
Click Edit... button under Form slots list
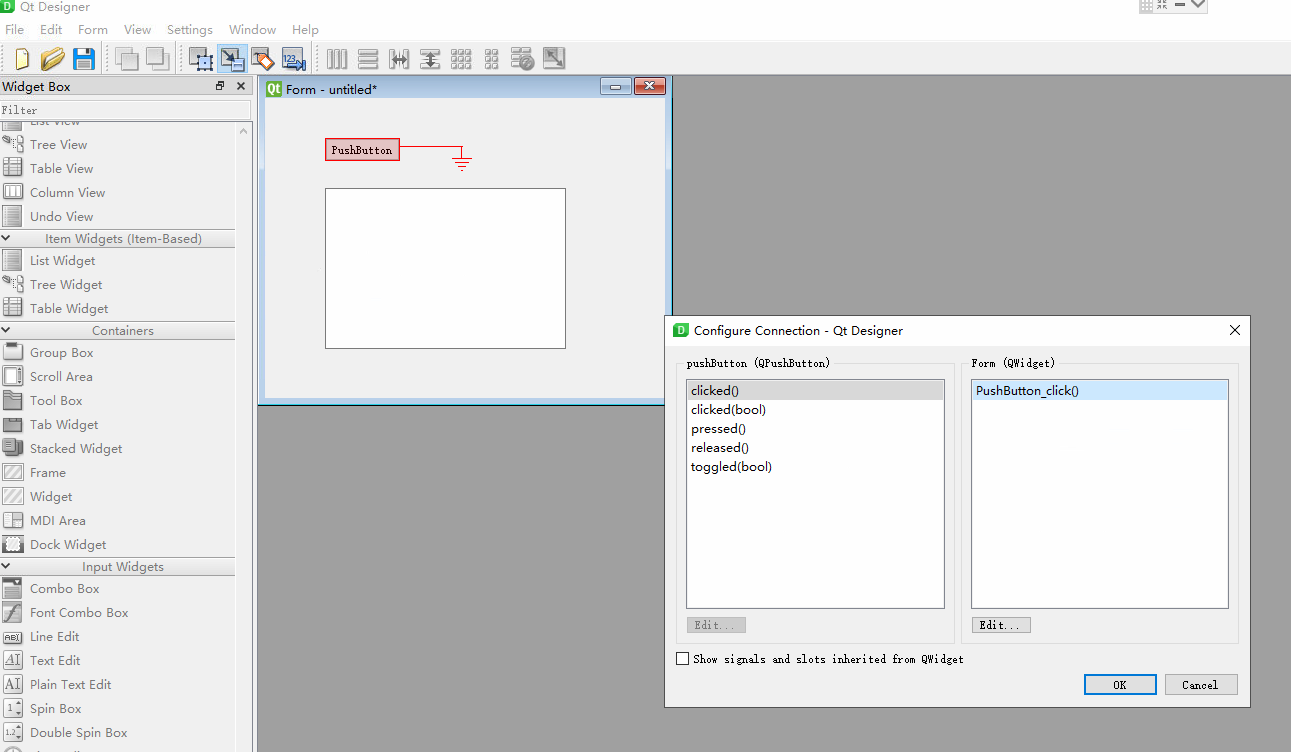(x=1000, y=625)
